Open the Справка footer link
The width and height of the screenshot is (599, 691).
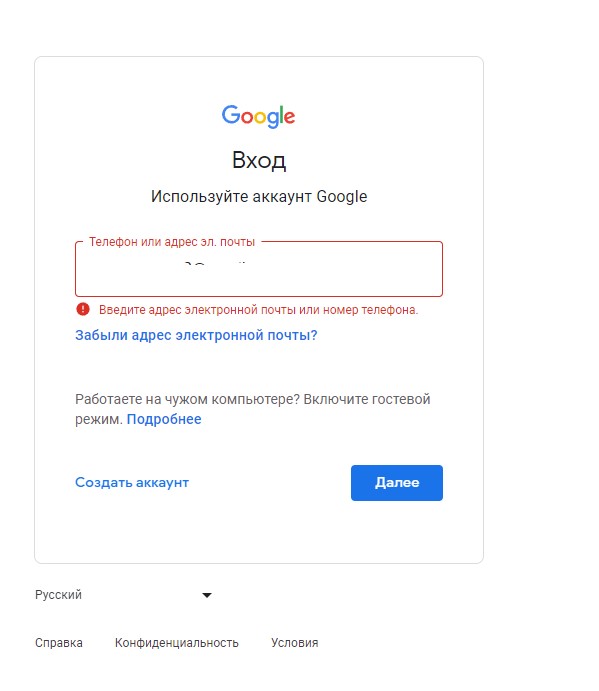coord(59,643)
